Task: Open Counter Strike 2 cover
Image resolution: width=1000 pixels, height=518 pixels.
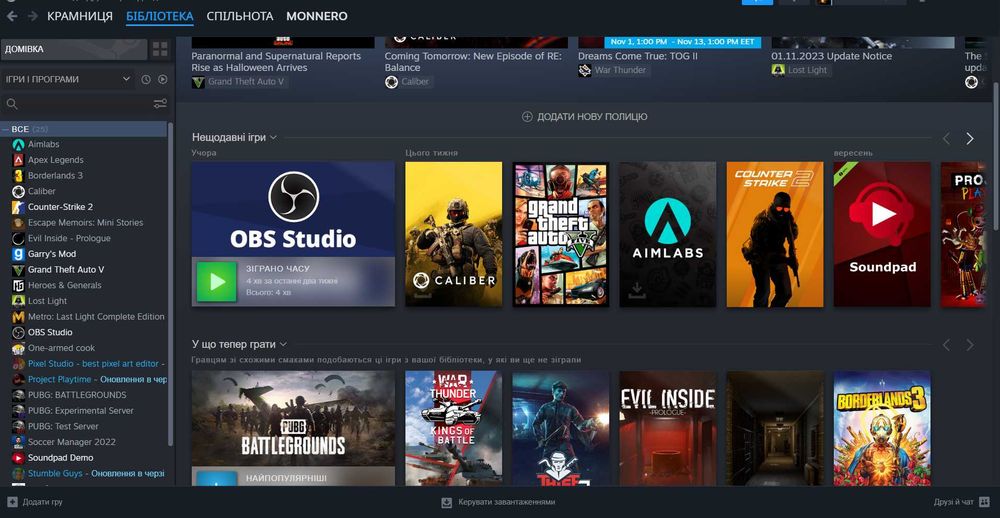Action: 775,234
